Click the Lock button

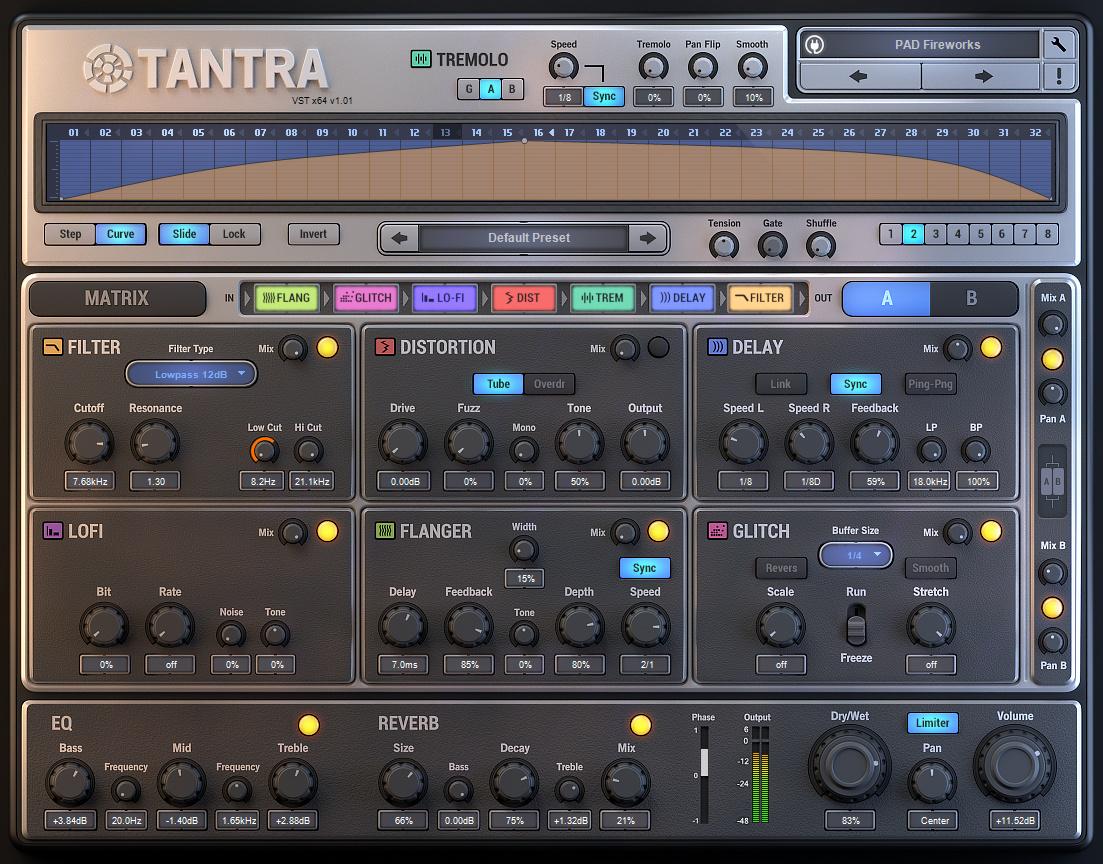point(234,234)
